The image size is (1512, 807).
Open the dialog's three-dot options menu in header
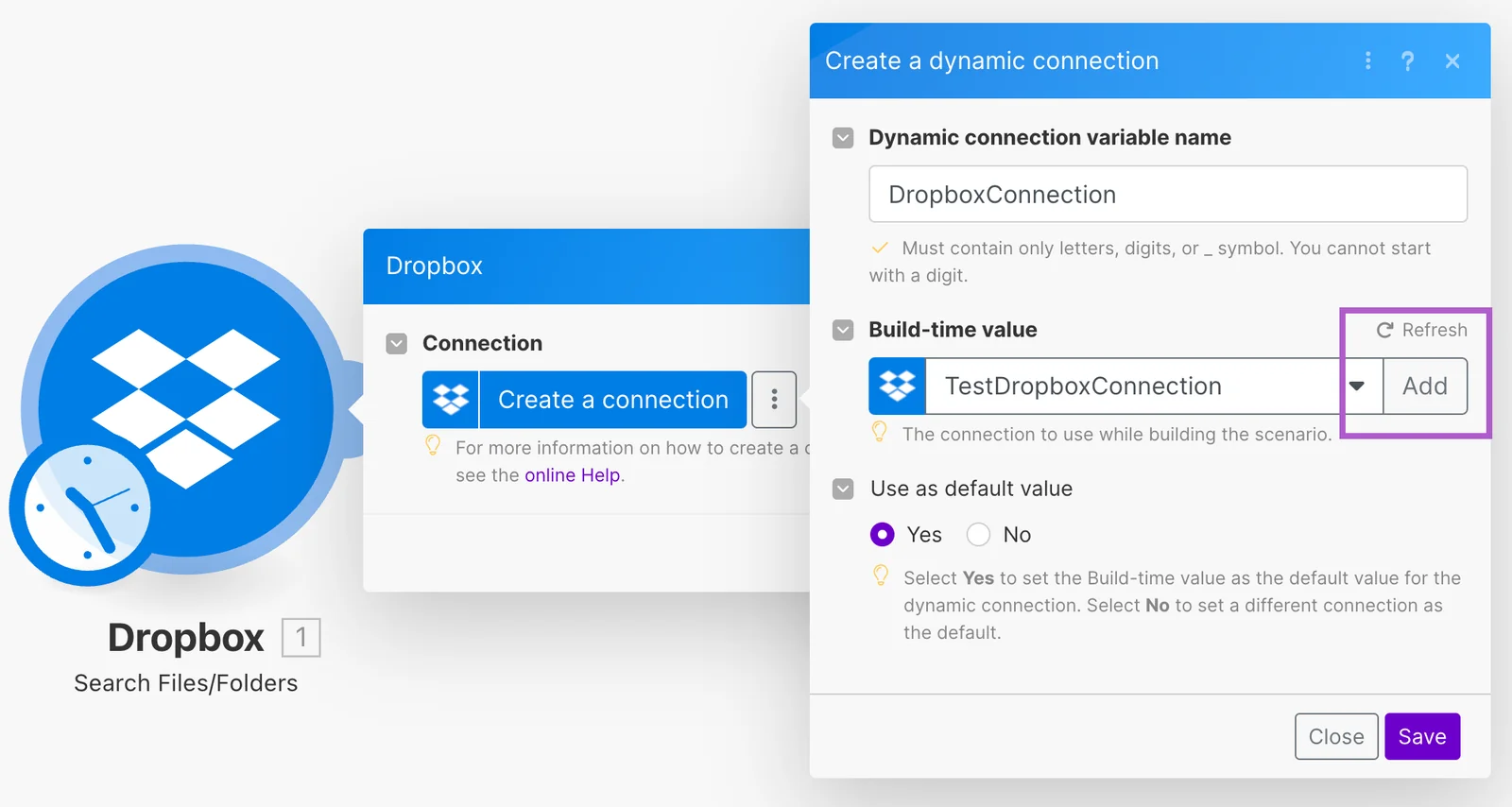(1367, 60)
